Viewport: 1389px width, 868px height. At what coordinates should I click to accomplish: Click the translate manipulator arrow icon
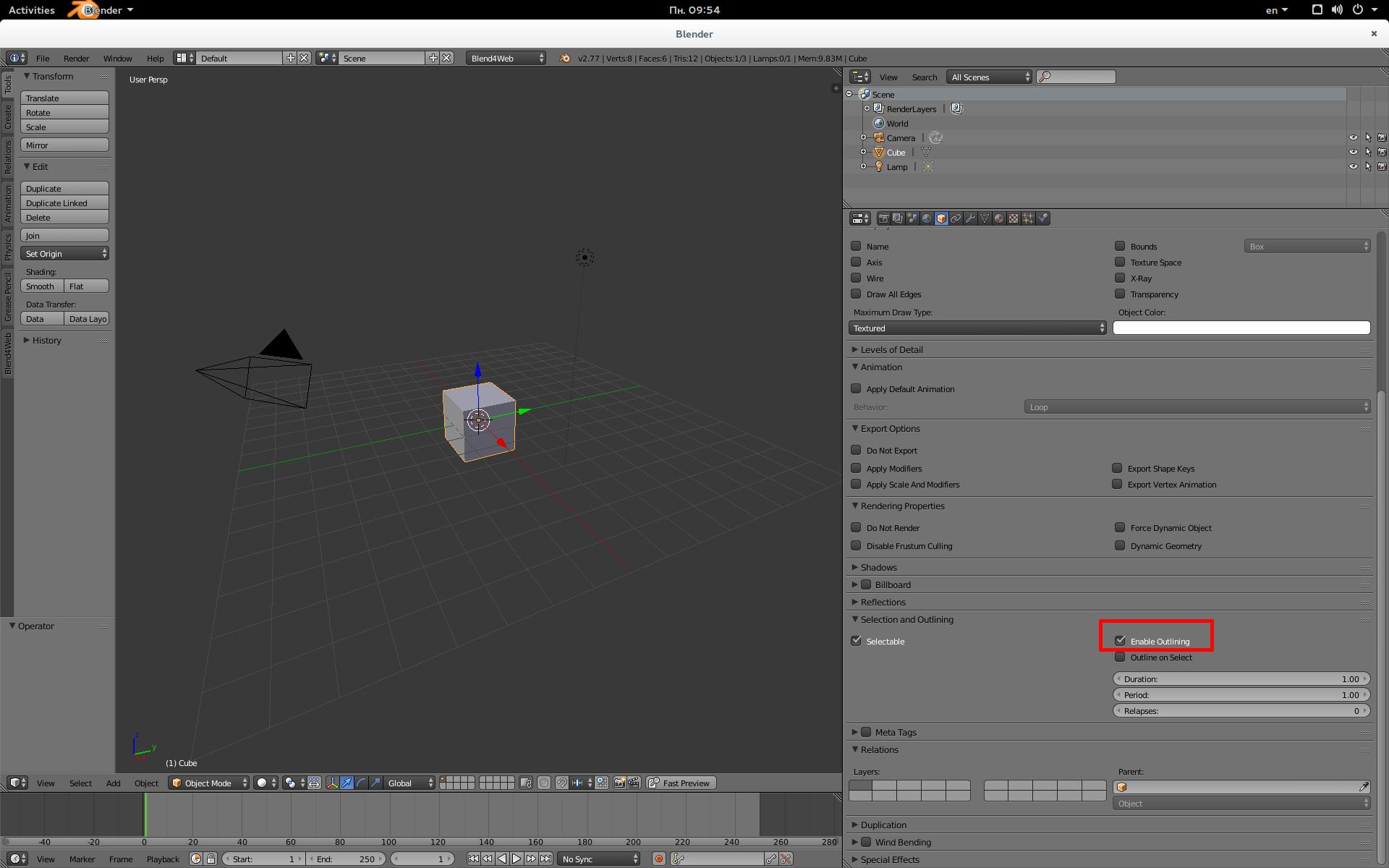(x=347, y=783)
